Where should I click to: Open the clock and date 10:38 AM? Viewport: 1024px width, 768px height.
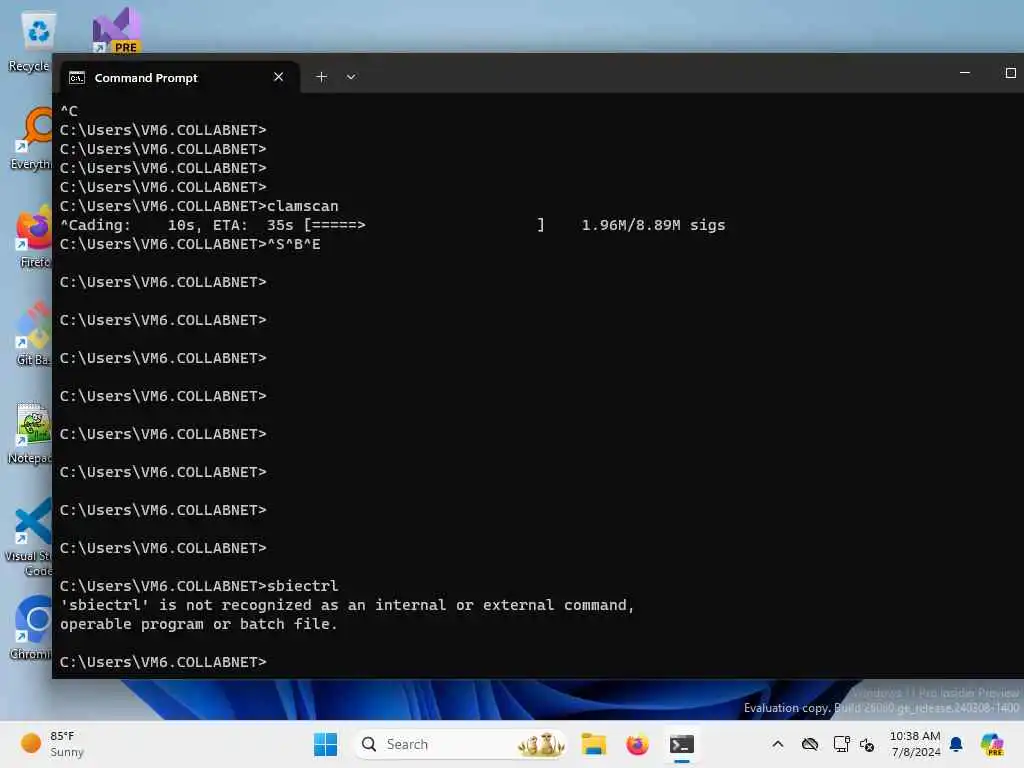click(x=915, y=744)
